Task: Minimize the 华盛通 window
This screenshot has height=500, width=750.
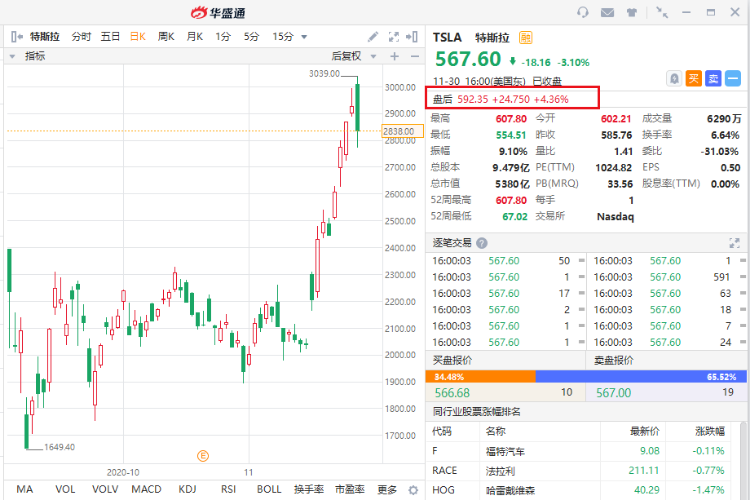Action: pyautogui.click(x=686, y=12)
